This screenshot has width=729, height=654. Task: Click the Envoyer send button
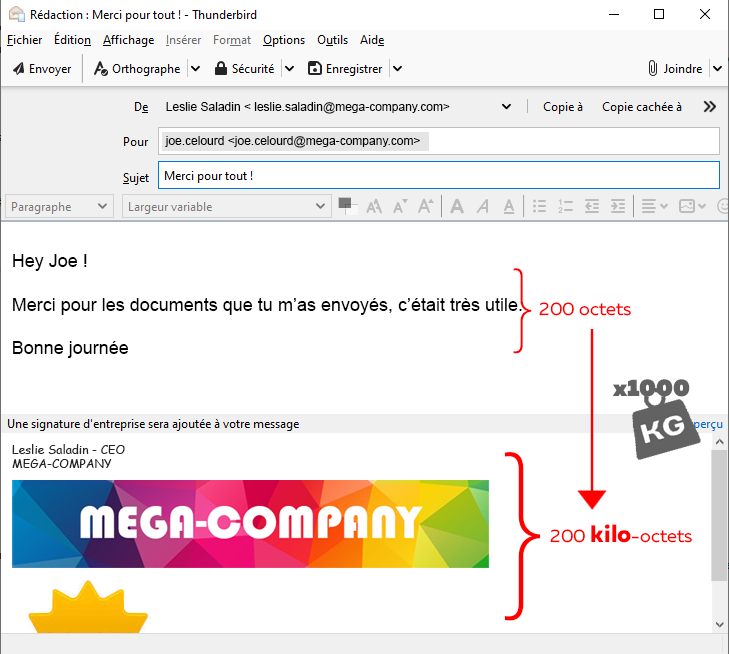pyautogui.click(x=42, y=69)
